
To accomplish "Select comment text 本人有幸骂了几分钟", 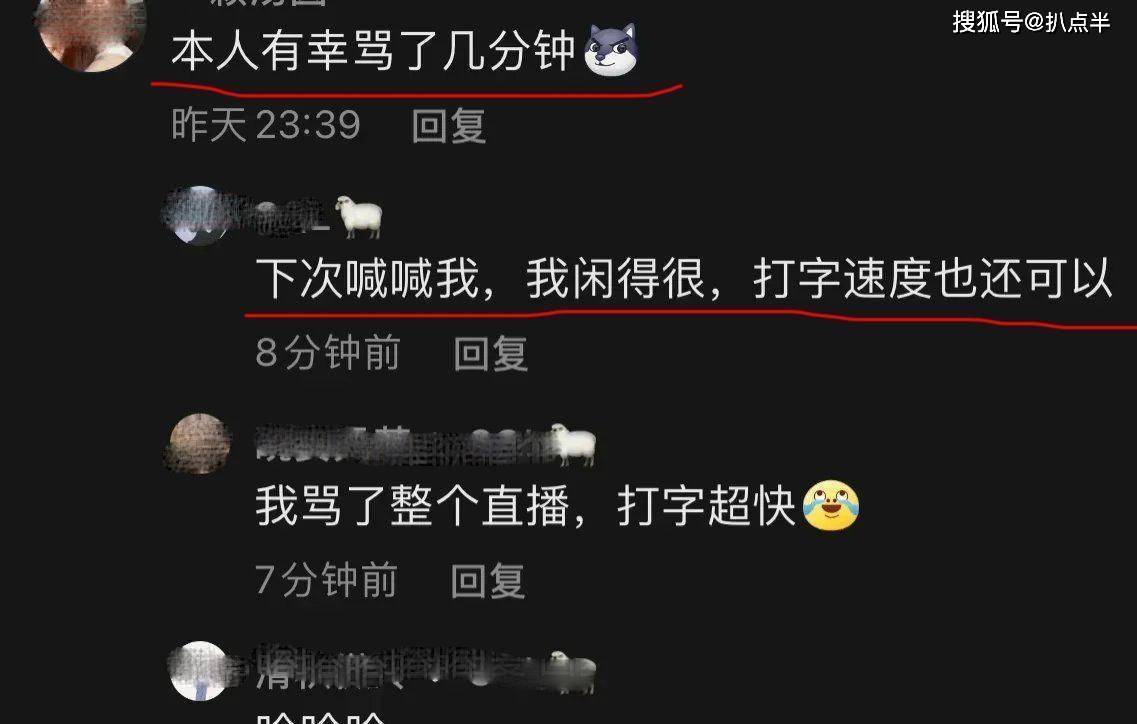I will tap(373, 52).
